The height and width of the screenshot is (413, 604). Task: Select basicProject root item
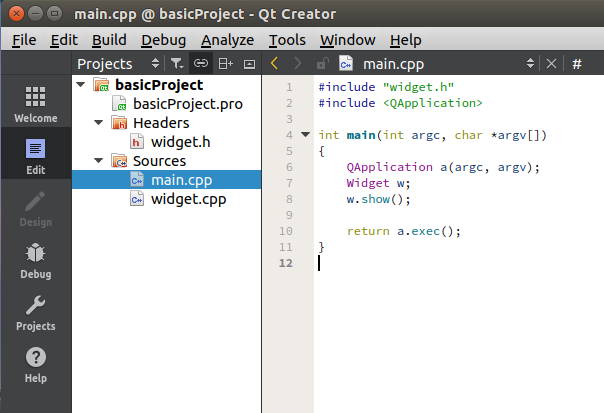point(159,85)
